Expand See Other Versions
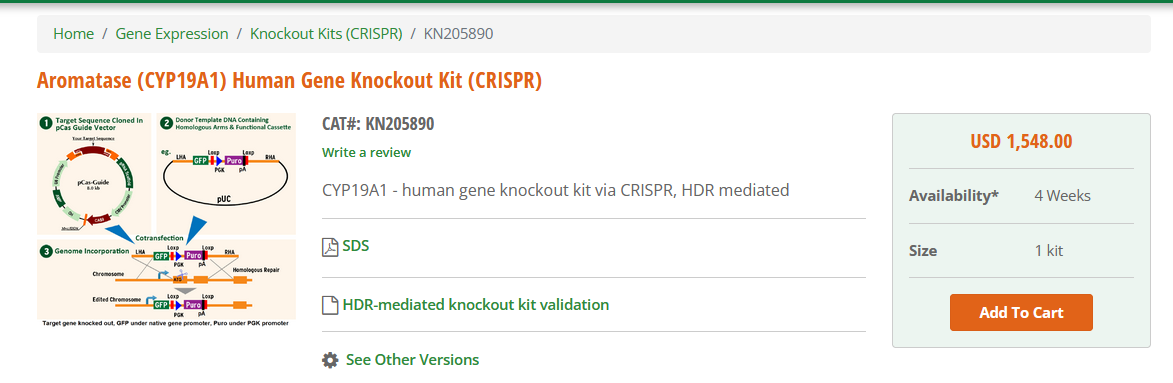 pyautogui.click(x=412, y=360)
